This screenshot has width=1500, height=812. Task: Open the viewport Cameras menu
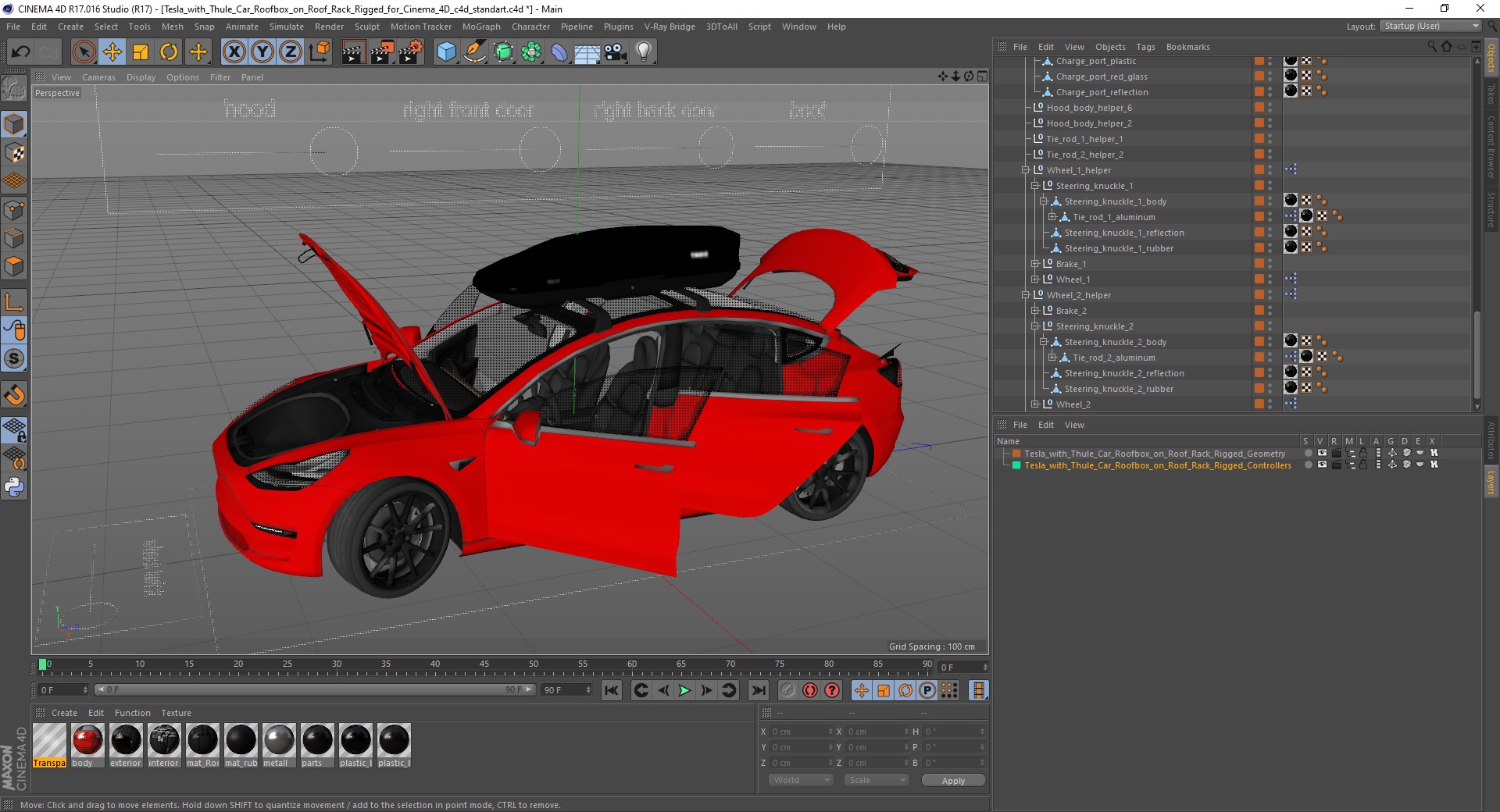click(x=98, y=77)
